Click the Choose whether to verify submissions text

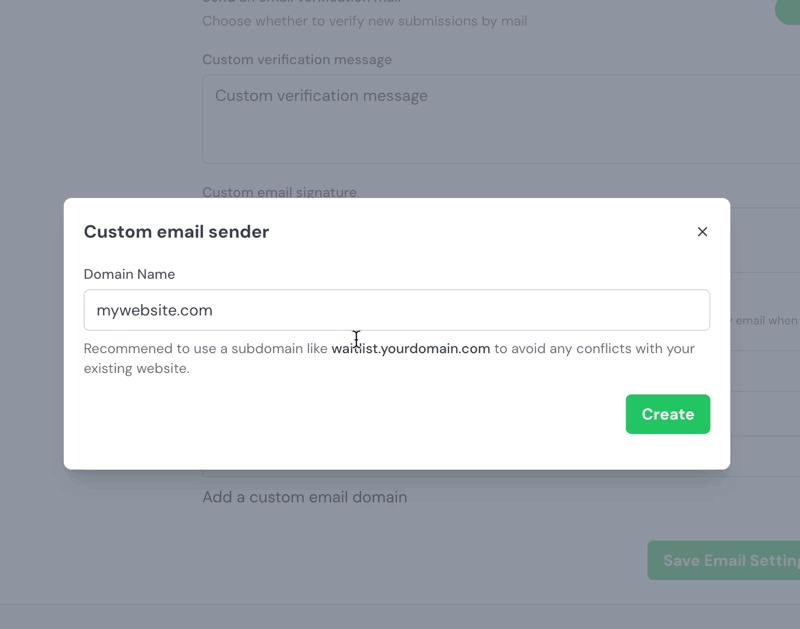366,21
